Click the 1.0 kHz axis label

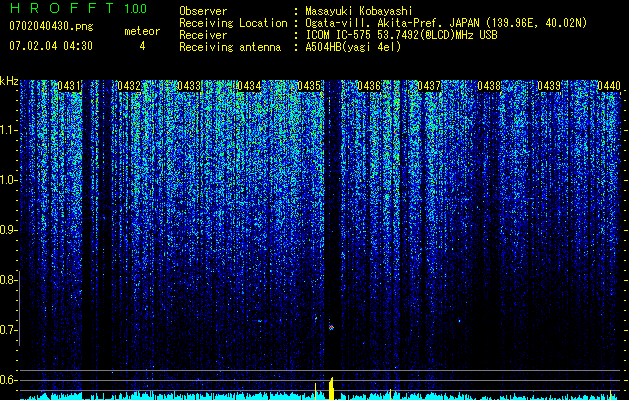[x=8, y=180]
